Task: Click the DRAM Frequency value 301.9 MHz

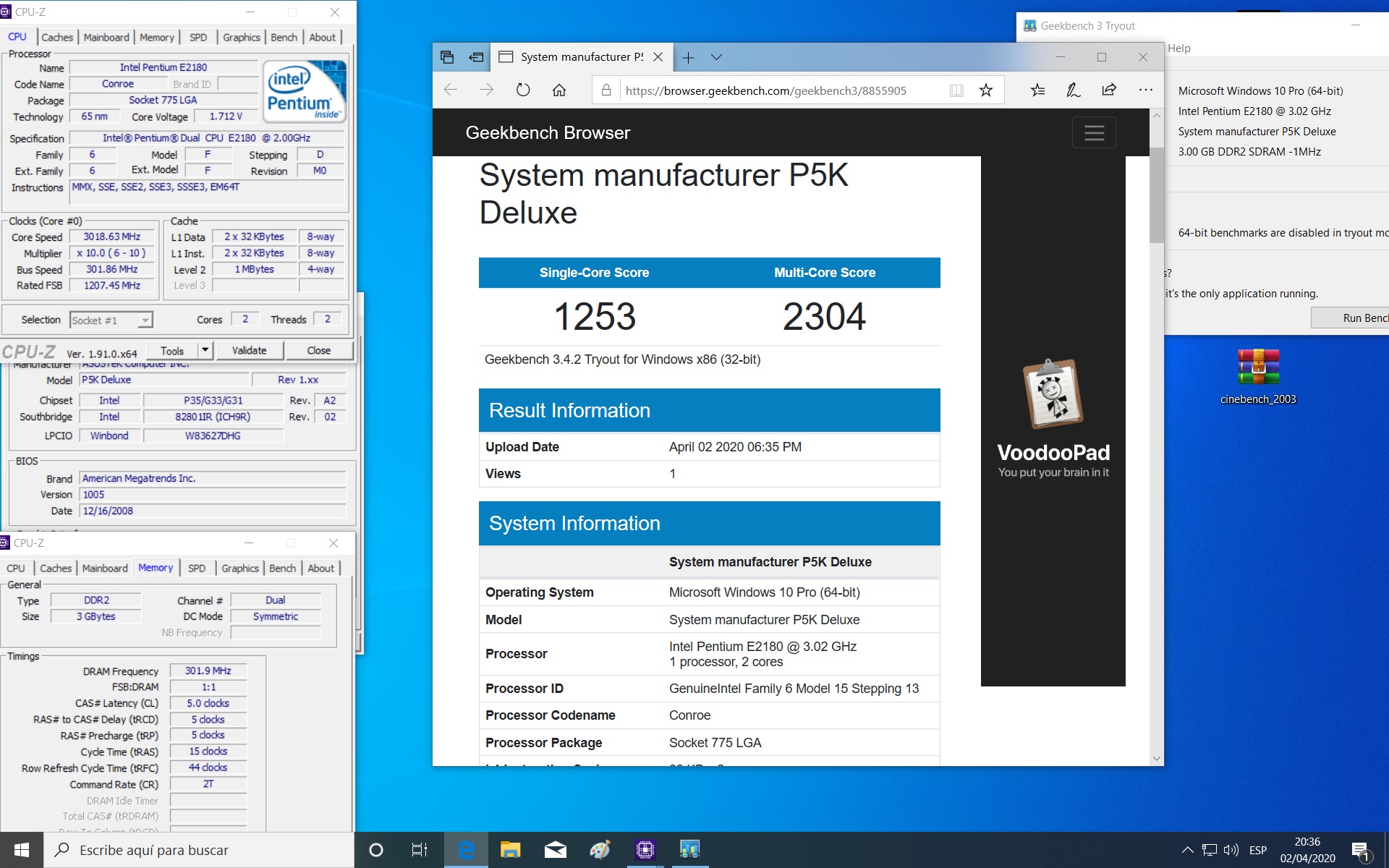Action: (208, 671)
